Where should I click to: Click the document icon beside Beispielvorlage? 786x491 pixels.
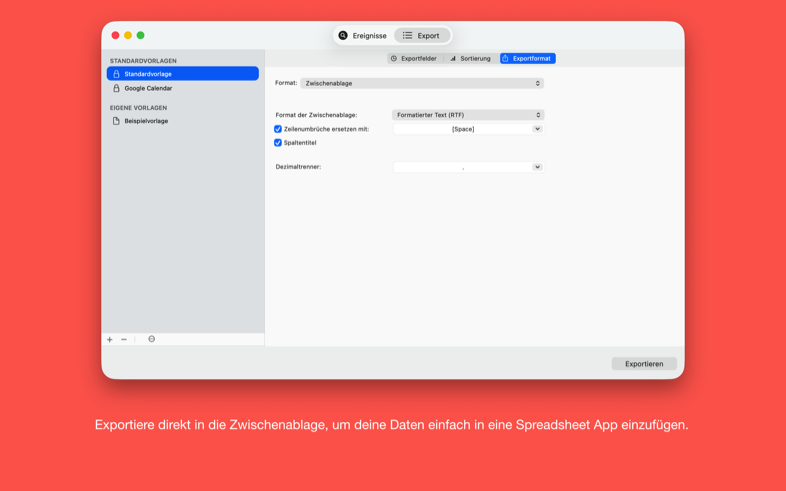click(x=116, y=121)
